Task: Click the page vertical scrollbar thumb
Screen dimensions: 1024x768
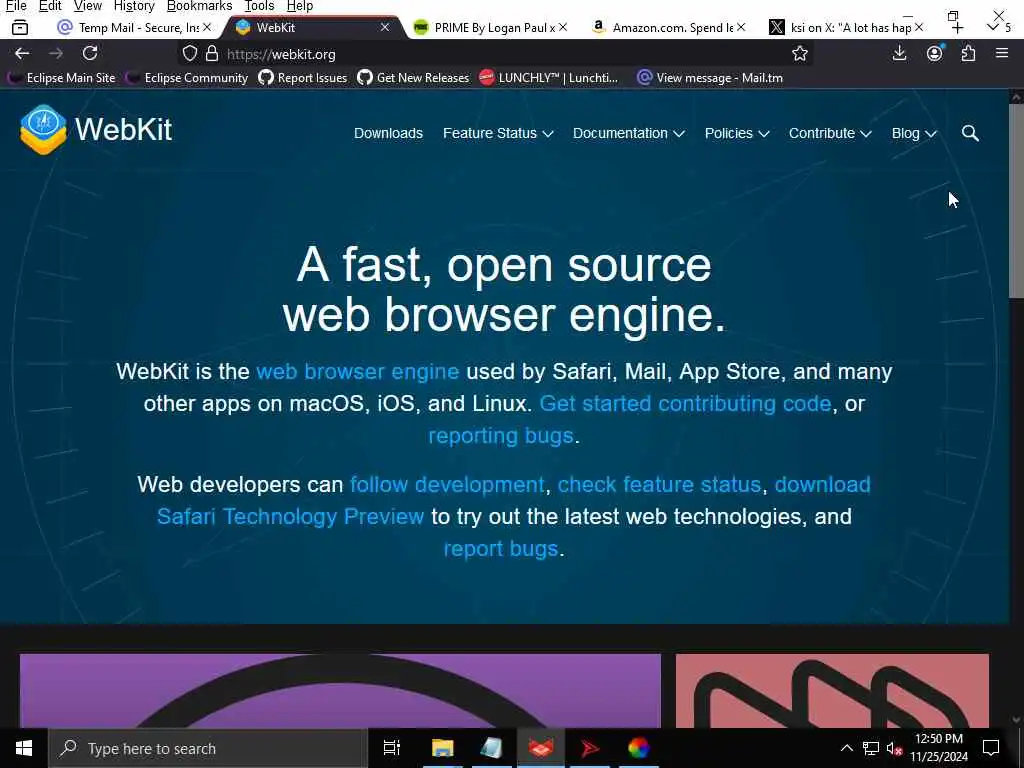Action: point(1016,201)
